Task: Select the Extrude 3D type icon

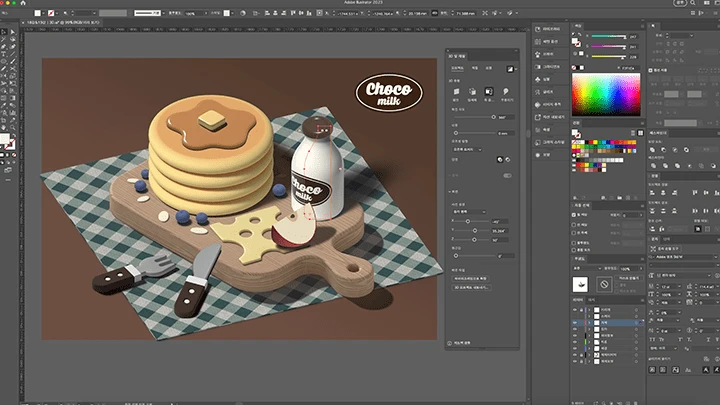Action: (472, 92)
